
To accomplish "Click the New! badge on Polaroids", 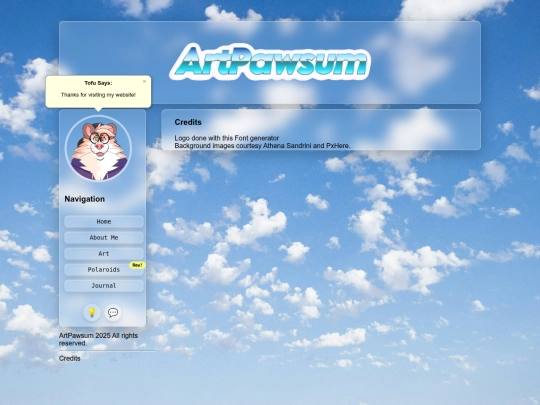I will 137,265.
